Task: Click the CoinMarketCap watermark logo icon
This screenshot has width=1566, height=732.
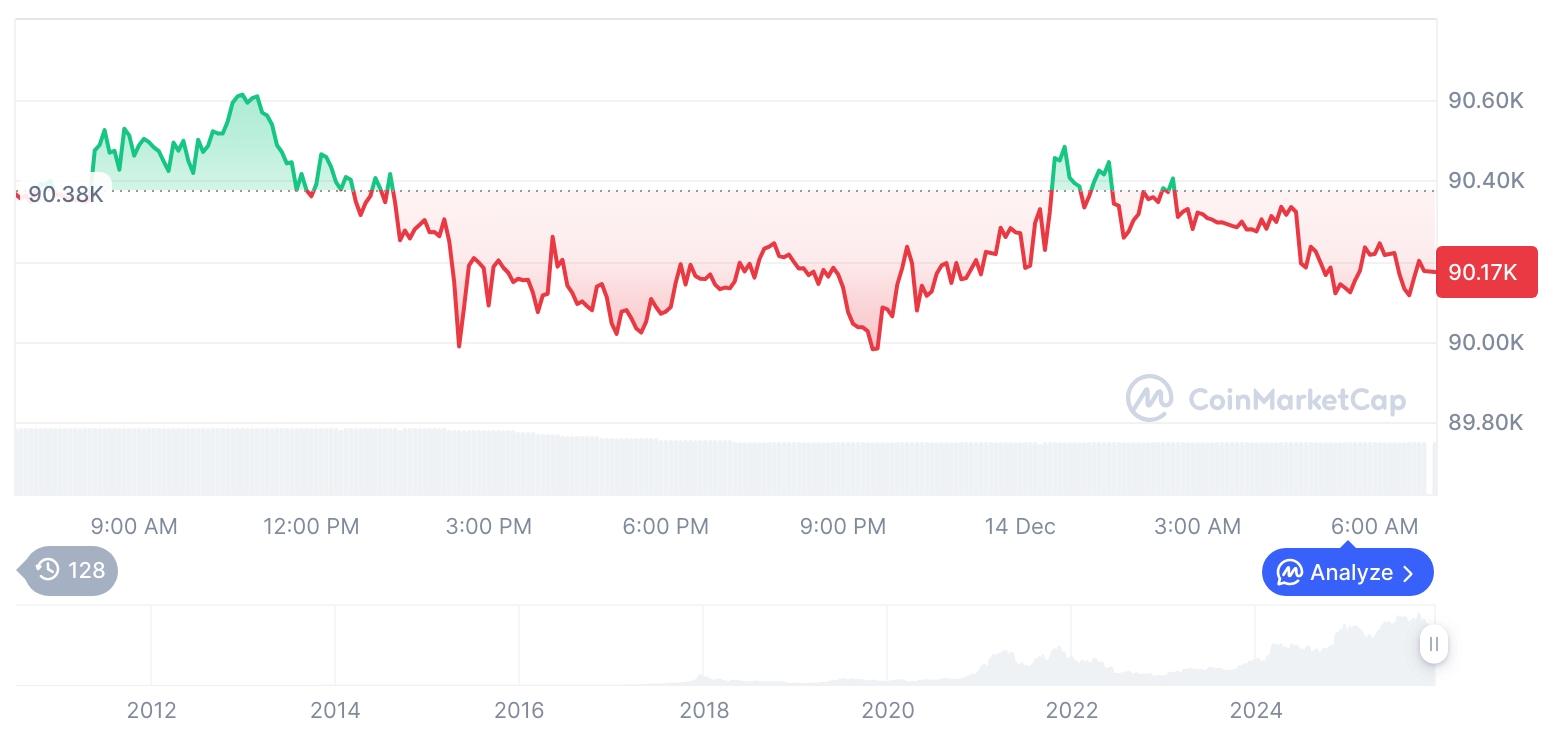Action: 1149,398
